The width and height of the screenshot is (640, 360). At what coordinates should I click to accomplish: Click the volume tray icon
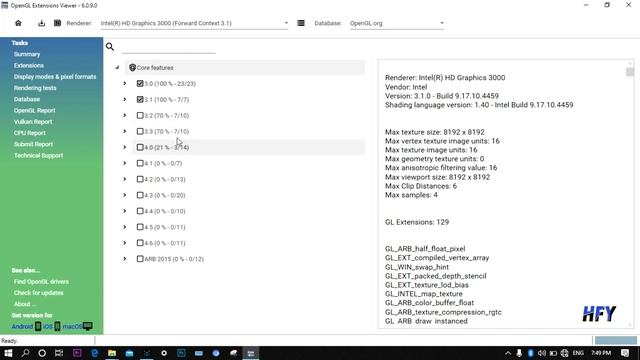pyautogui.click(x=542, y=353)
